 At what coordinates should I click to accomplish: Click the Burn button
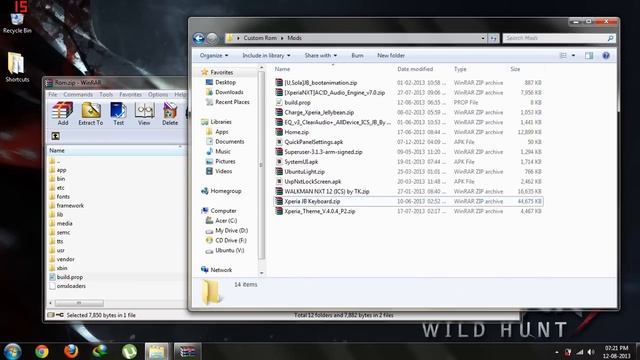(x=357, y=56)
